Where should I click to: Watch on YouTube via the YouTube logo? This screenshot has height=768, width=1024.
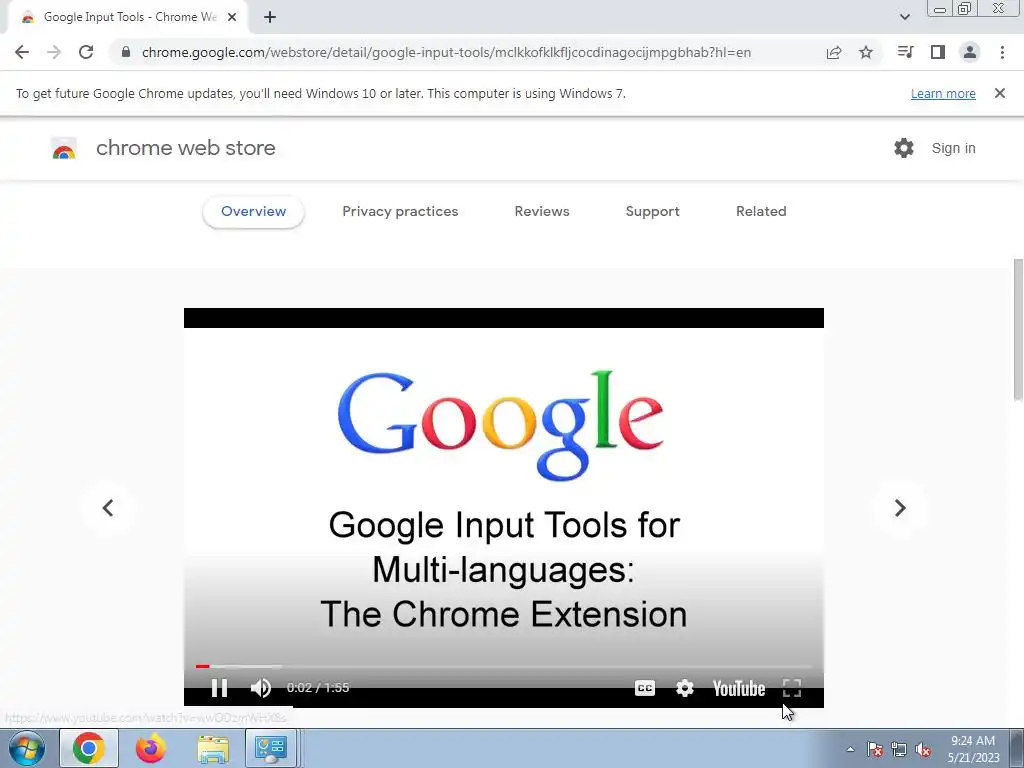coord(739,688)
